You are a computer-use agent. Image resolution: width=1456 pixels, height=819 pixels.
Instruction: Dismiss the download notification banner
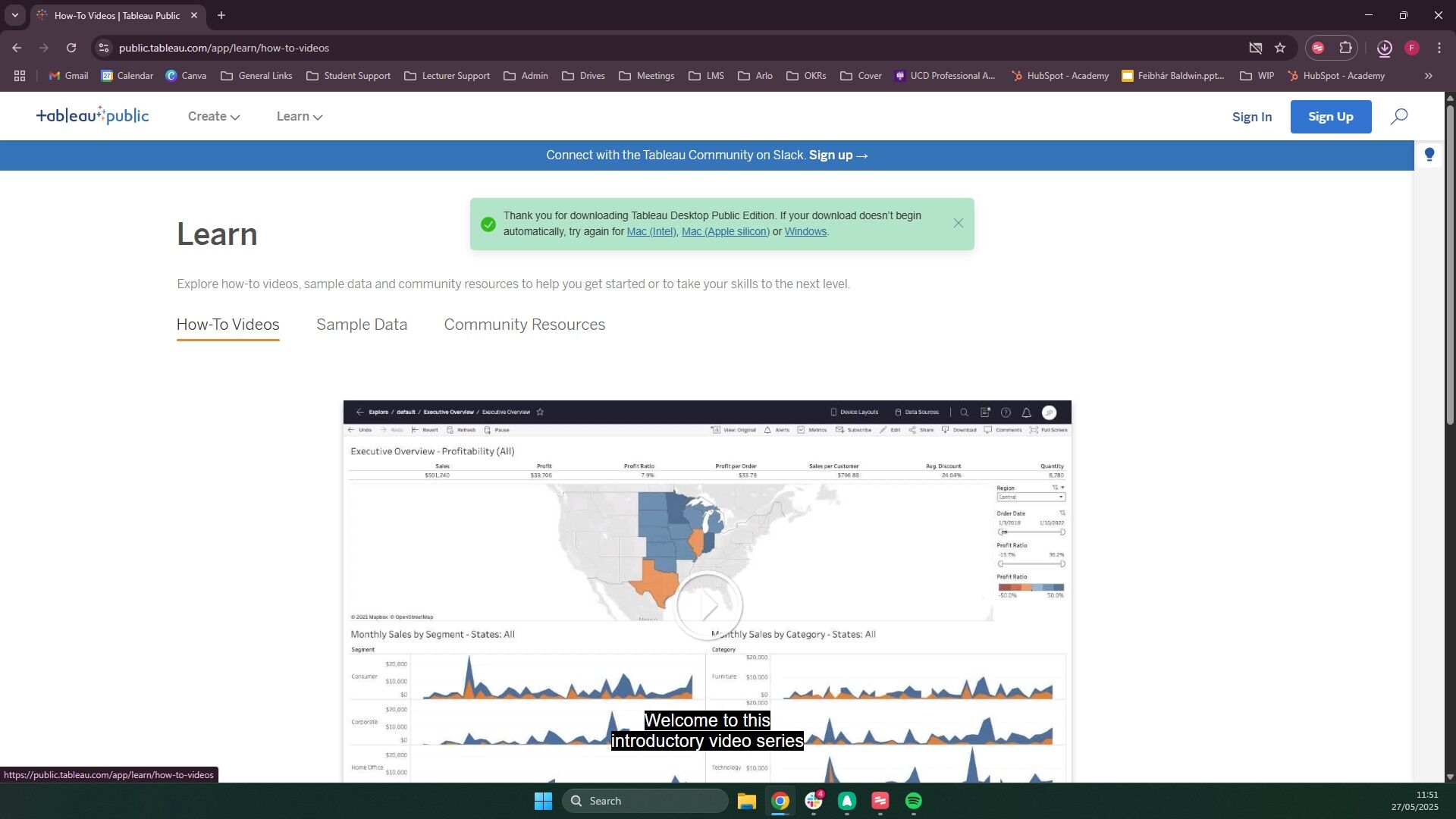coord(959,223)
